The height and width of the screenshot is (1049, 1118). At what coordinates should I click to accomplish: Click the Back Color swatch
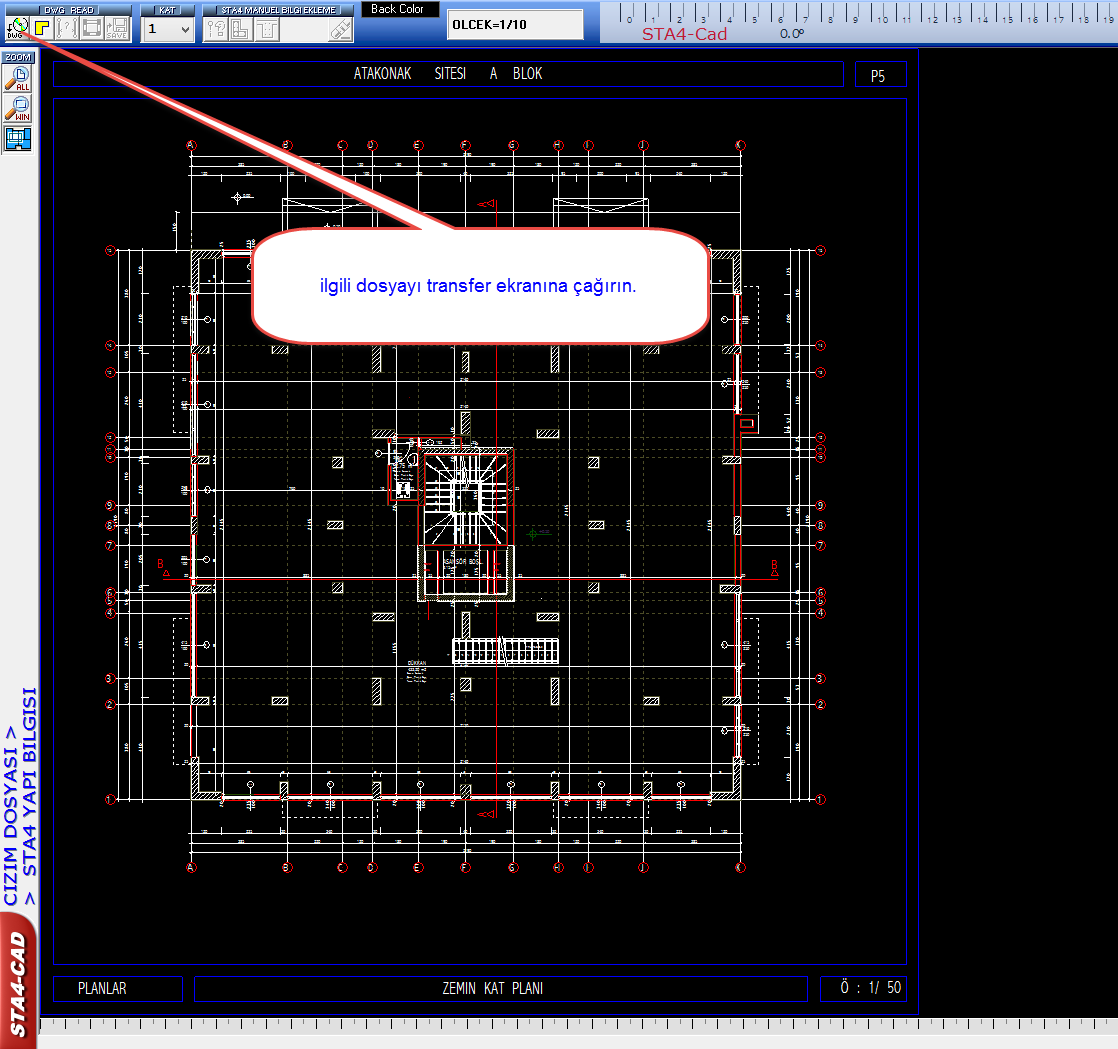coord(399,9)
